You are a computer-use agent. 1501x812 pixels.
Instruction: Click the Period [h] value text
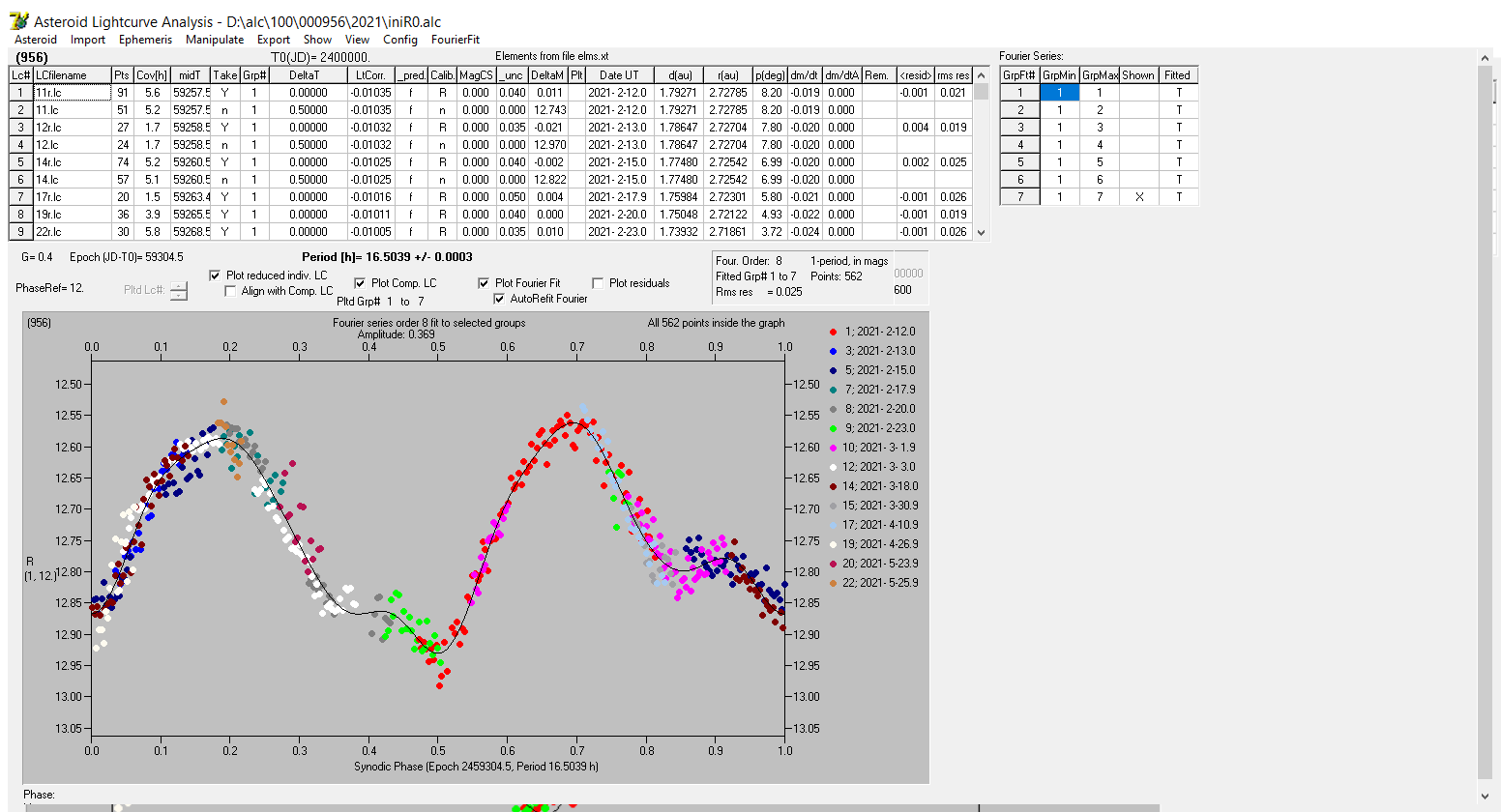pos(387,257)
